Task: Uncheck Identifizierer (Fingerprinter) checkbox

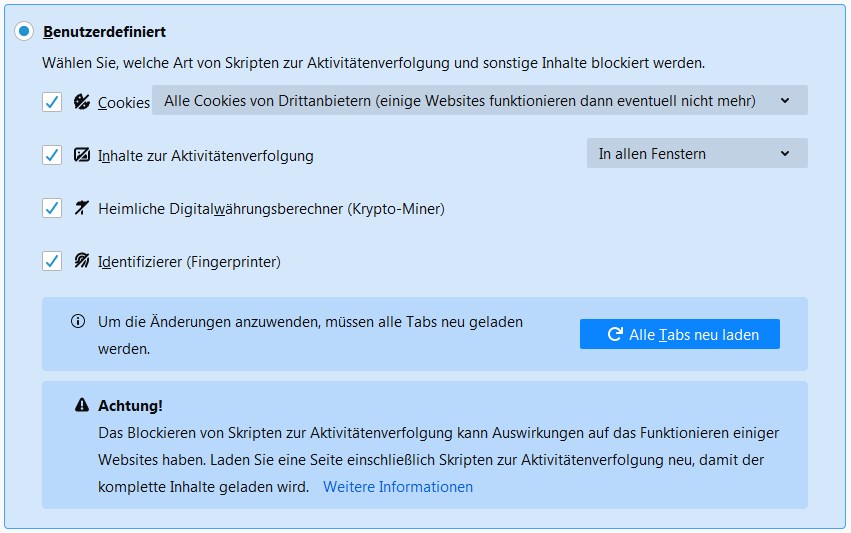Action: pyautogui.click(x=52, y=262)
